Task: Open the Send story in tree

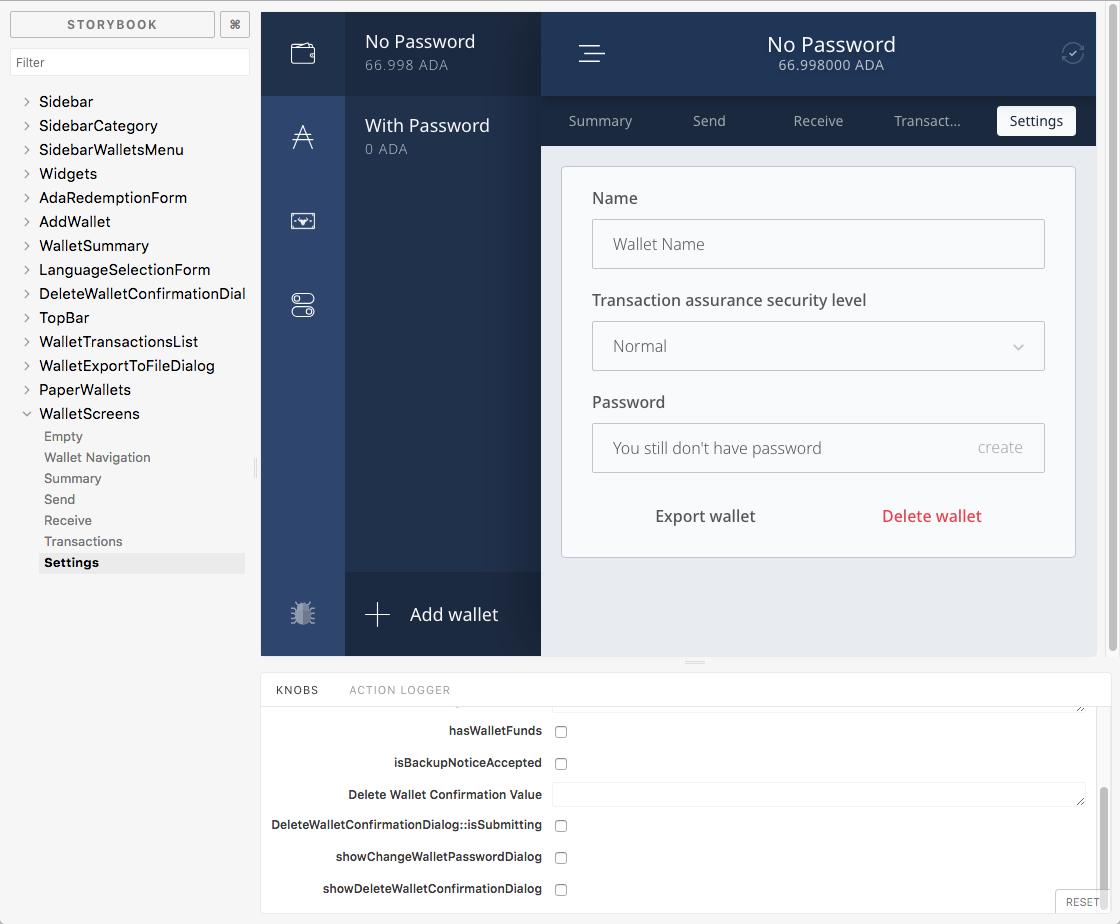Action: pos(59,500)
